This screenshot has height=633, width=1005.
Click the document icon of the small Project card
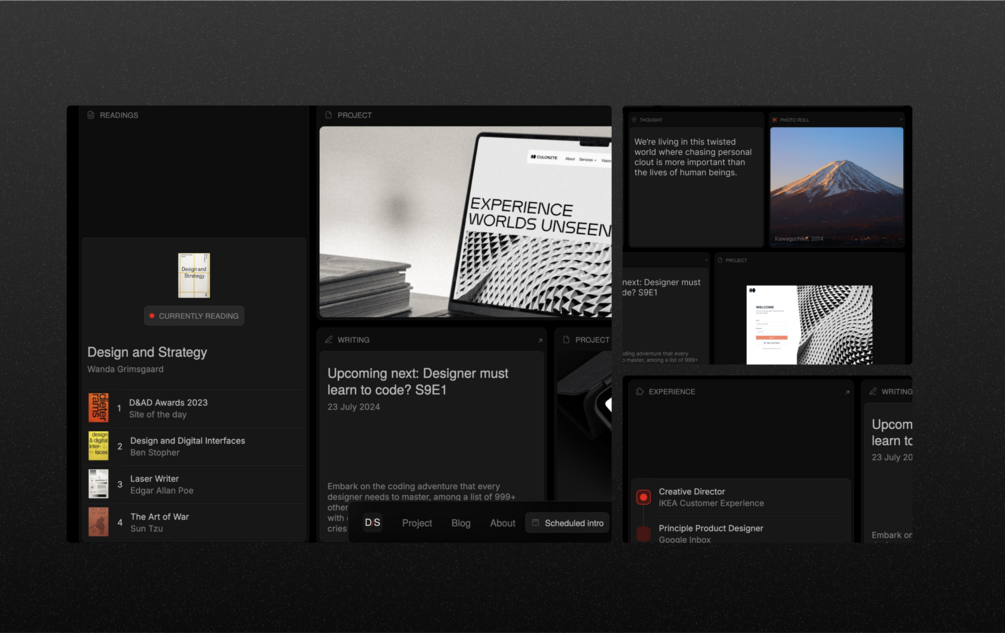(720, 260)
